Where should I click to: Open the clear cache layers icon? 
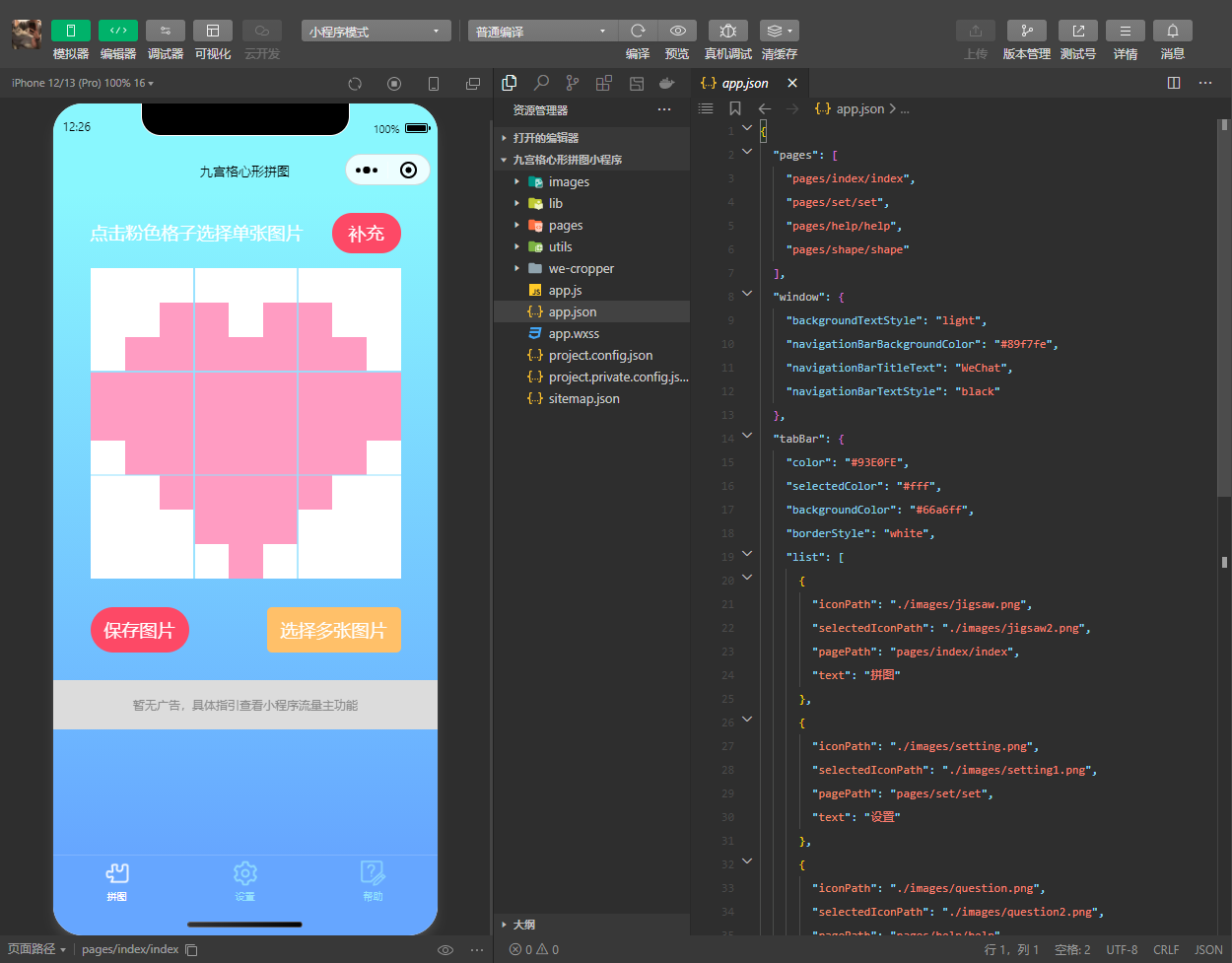[x=778, y=31]
